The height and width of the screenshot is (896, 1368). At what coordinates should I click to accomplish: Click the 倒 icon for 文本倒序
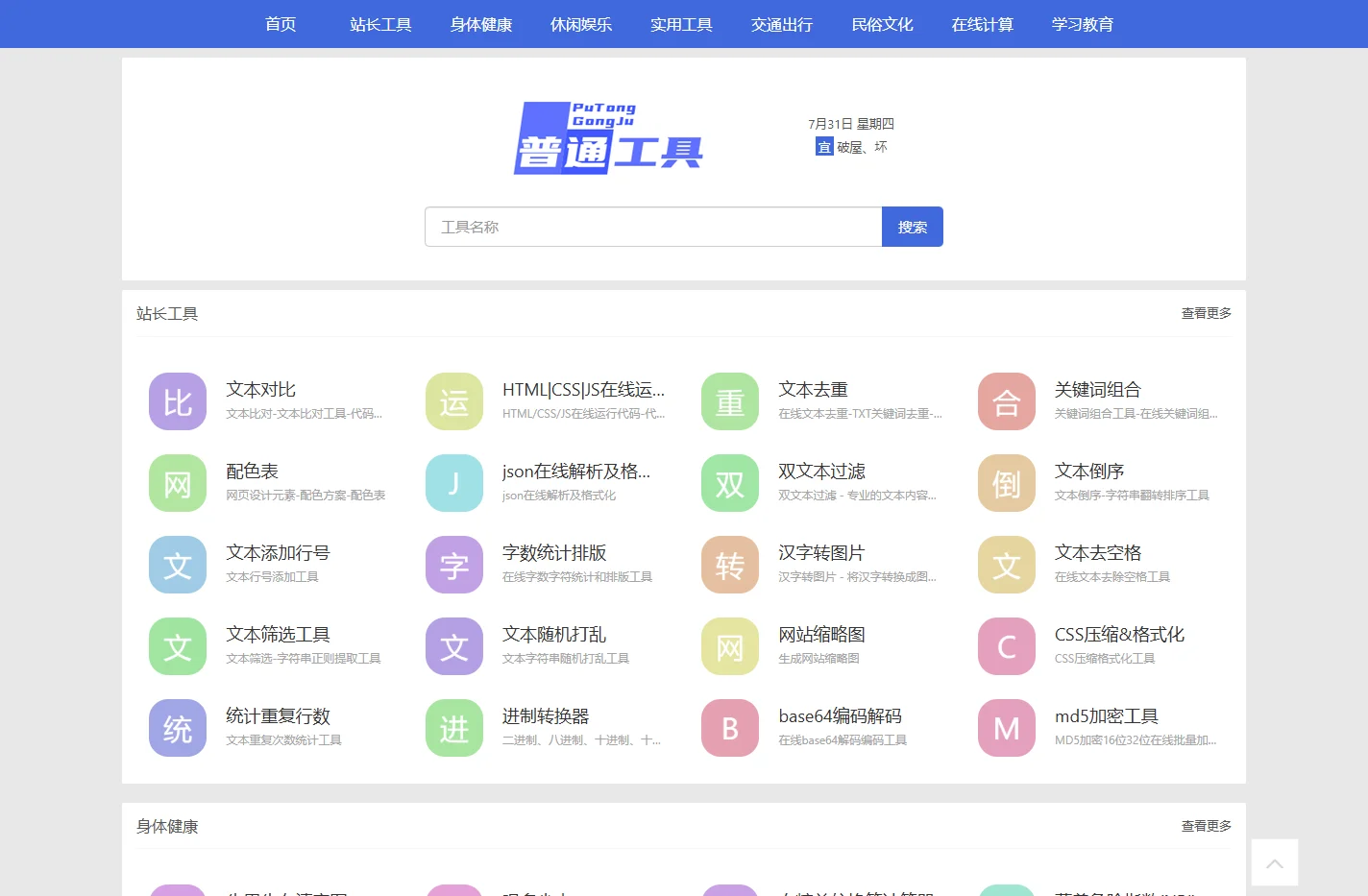(x=1007, y=483)
